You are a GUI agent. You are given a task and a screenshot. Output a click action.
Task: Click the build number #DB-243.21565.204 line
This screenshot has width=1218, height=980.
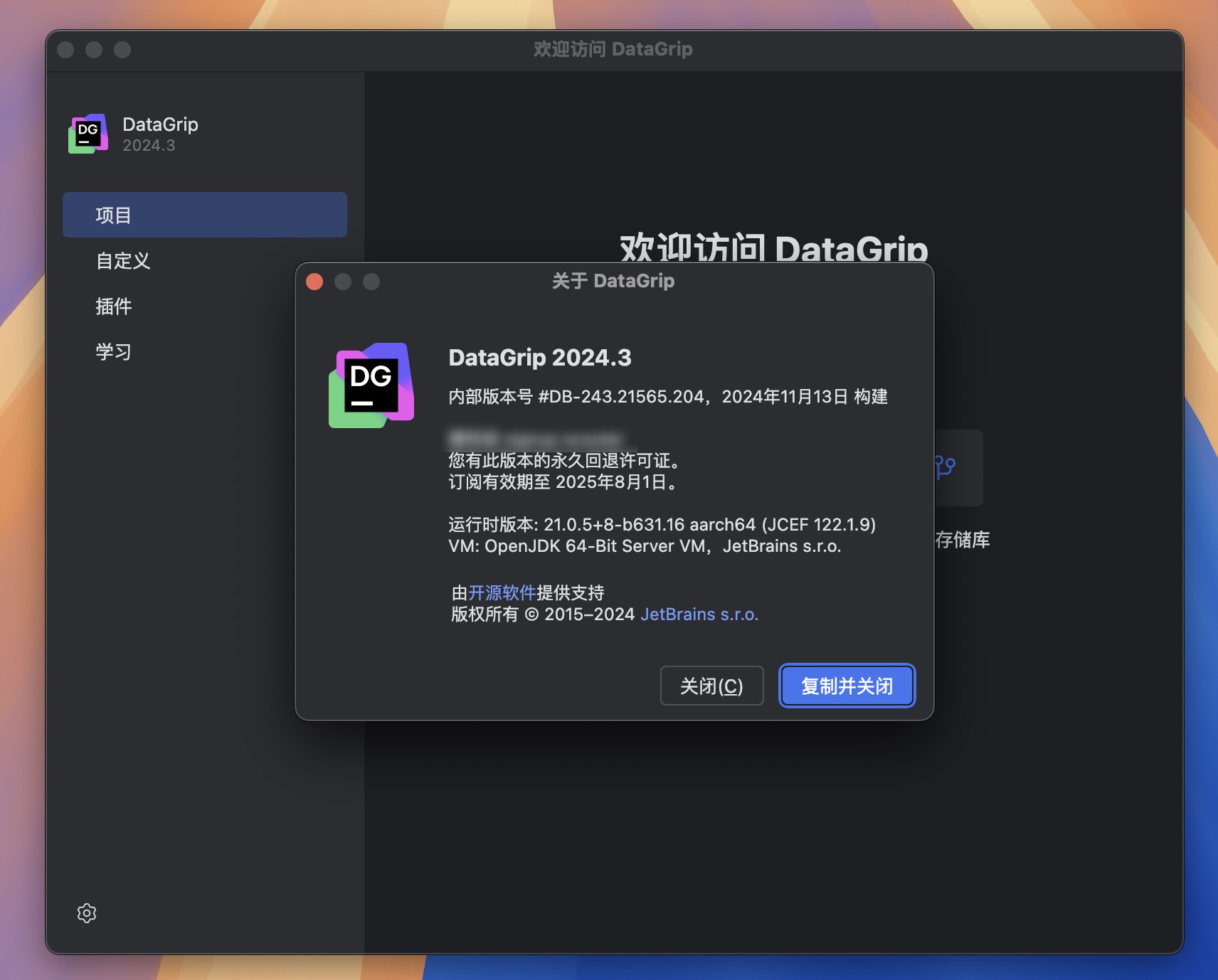(668, 397)
